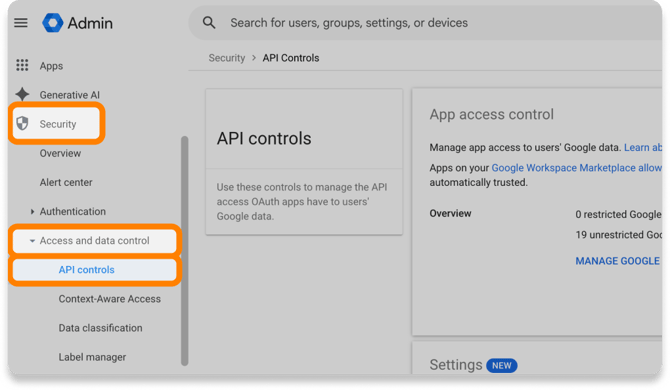
Task: Click the Google Admin hexagon logo
Action: point(53,23)
